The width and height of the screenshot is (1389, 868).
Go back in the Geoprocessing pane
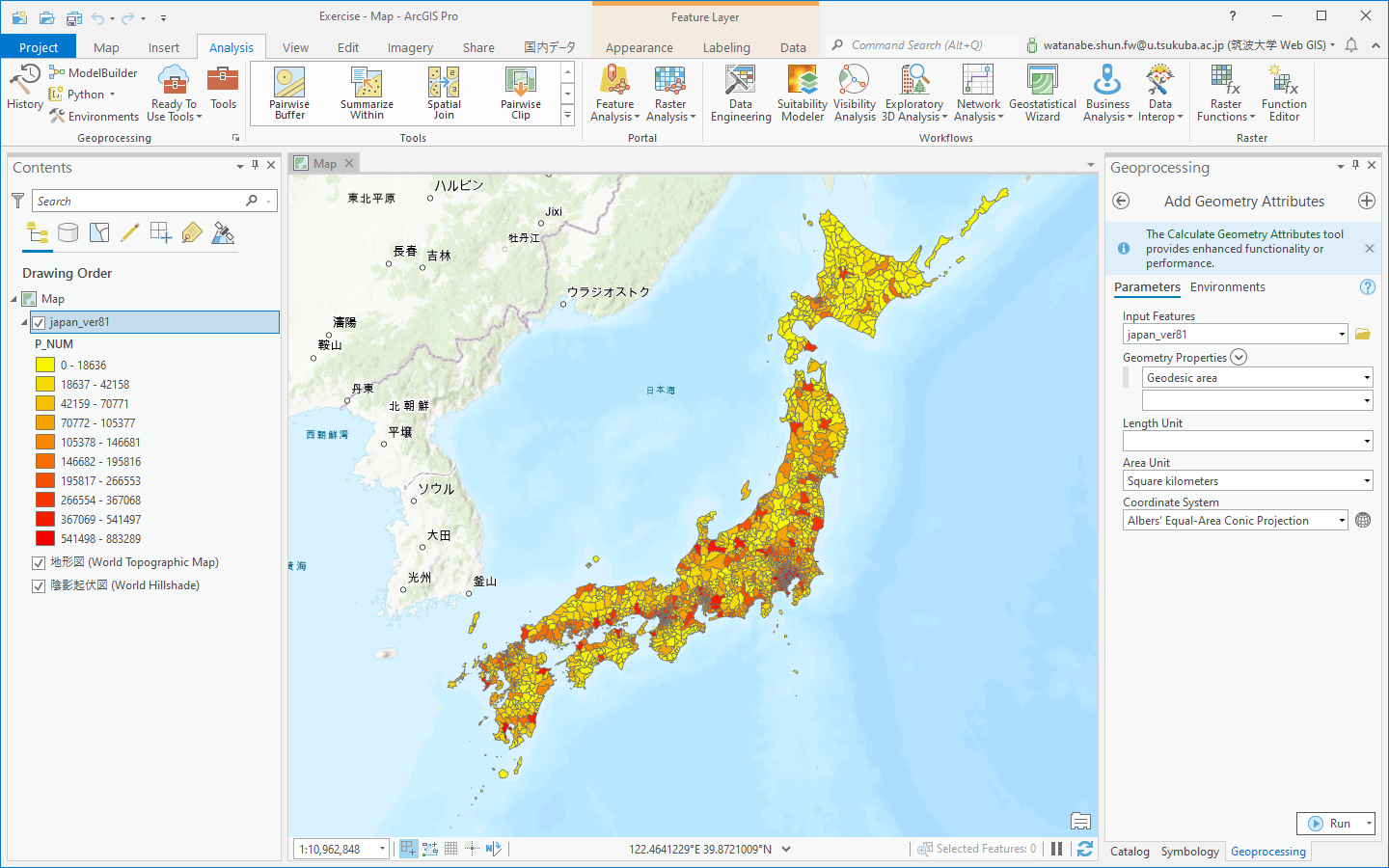coord(1121,201)
